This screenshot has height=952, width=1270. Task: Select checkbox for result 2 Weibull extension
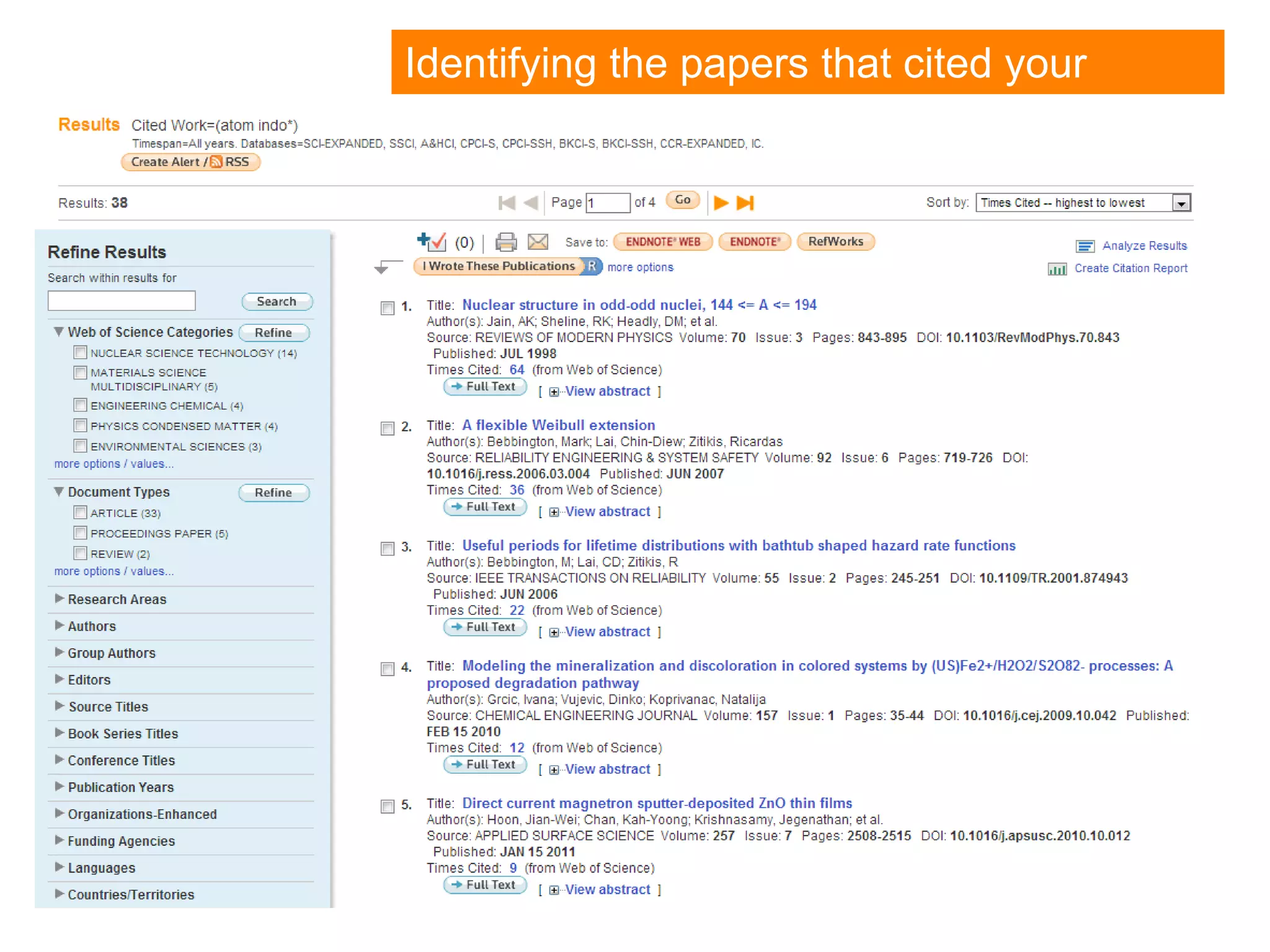(388, 428)
